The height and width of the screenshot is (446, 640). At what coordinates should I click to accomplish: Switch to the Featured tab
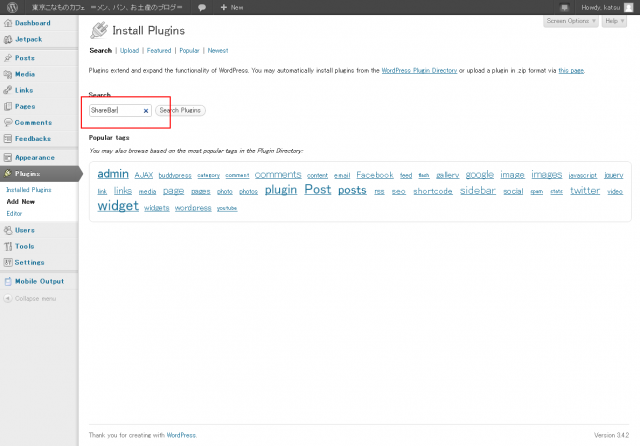159,51
